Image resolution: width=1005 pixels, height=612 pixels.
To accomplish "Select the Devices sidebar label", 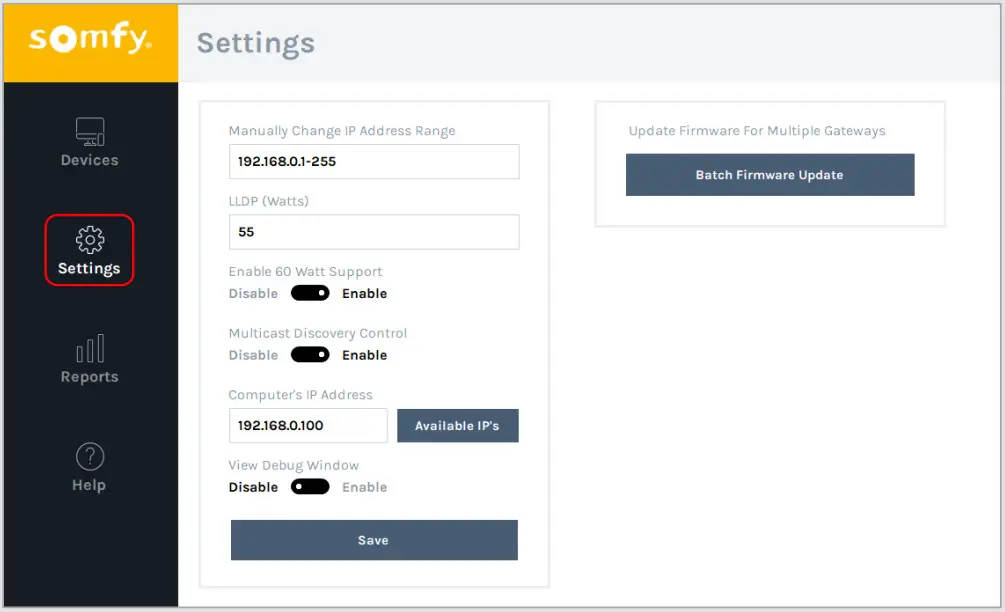I will pos(90,160).
